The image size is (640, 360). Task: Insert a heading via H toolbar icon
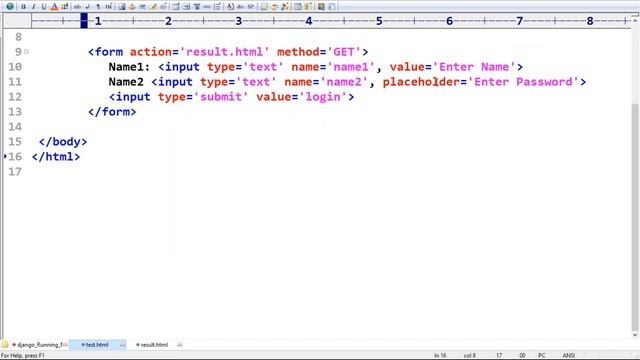[108, 7]
